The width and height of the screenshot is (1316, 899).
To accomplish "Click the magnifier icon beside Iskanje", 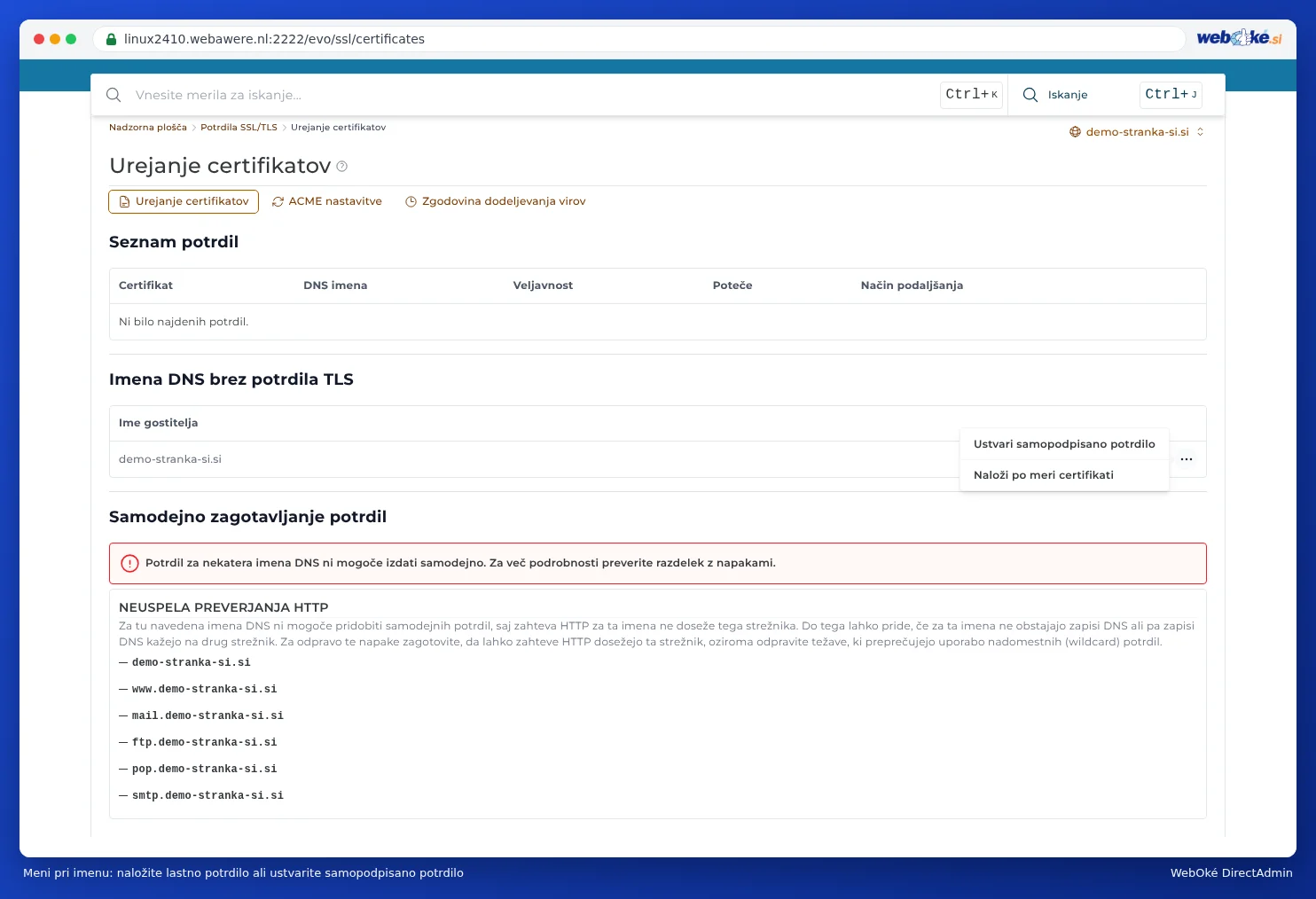I will [x=1030, y=95].
